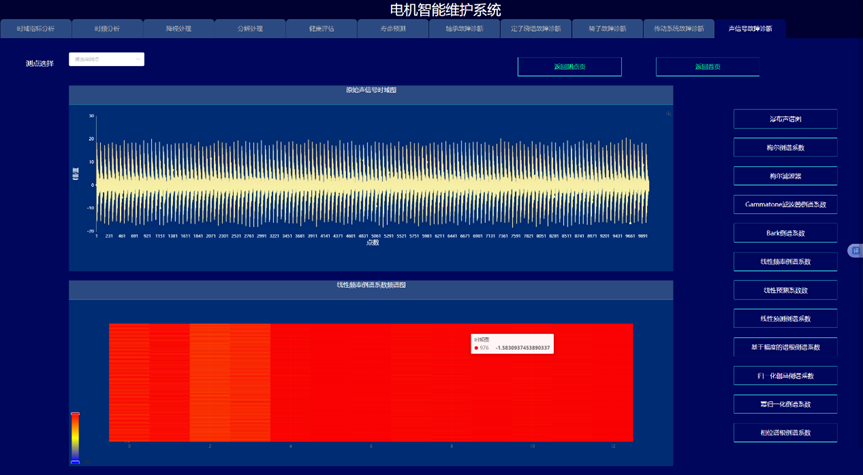Click the 返回测点页 button
The width and height of the screenshot is (863, 475).
(x=569, y=67)
